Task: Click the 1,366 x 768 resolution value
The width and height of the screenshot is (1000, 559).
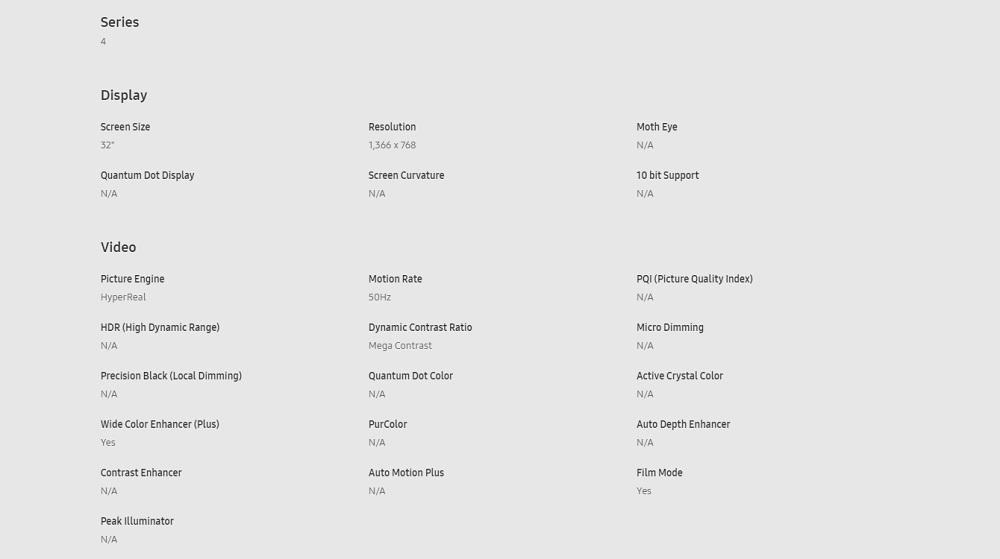Action: 392,145
